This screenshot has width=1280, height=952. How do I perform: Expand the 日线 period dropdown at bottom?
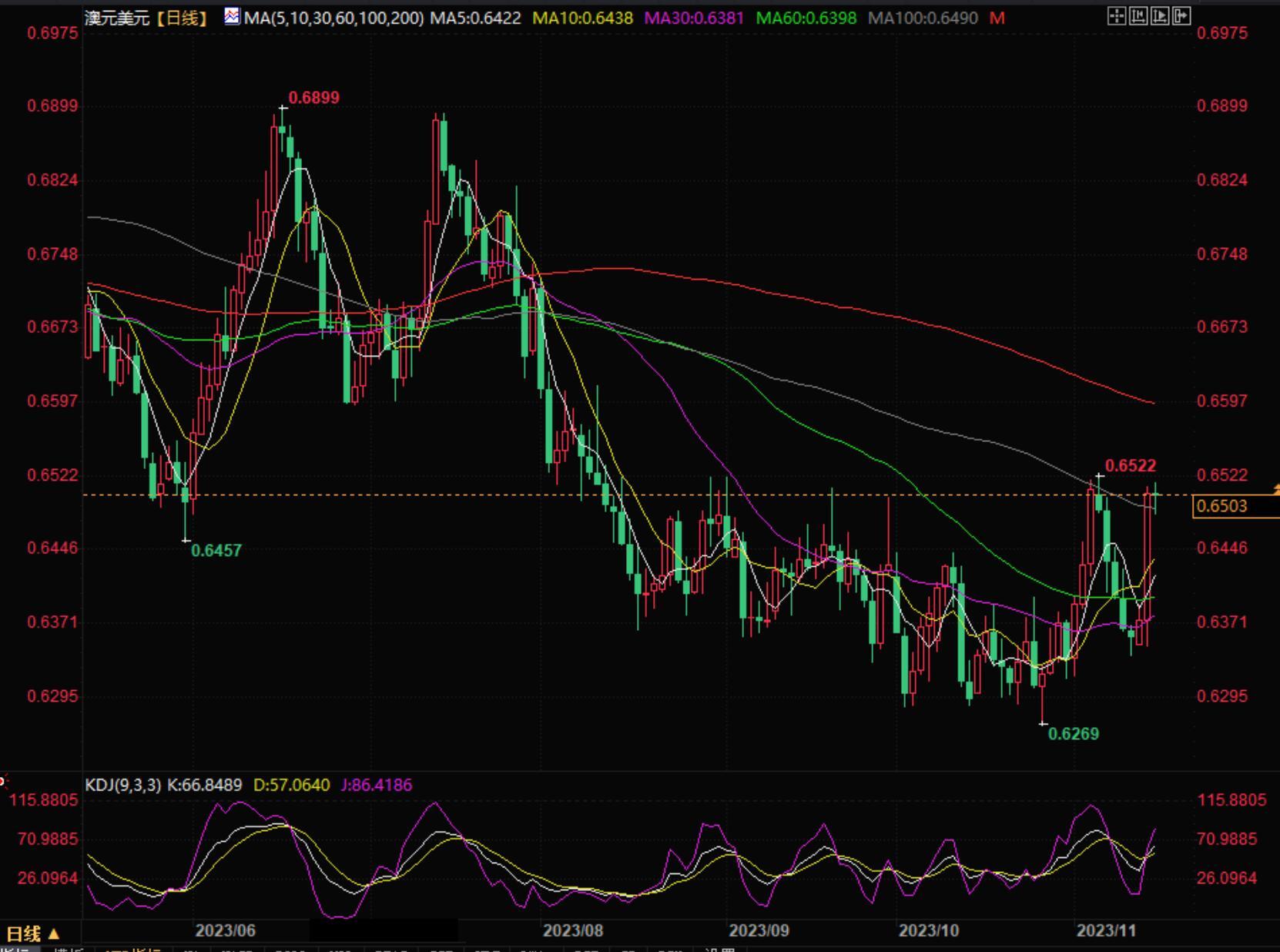pyautogui.click(x=32, y=934)
